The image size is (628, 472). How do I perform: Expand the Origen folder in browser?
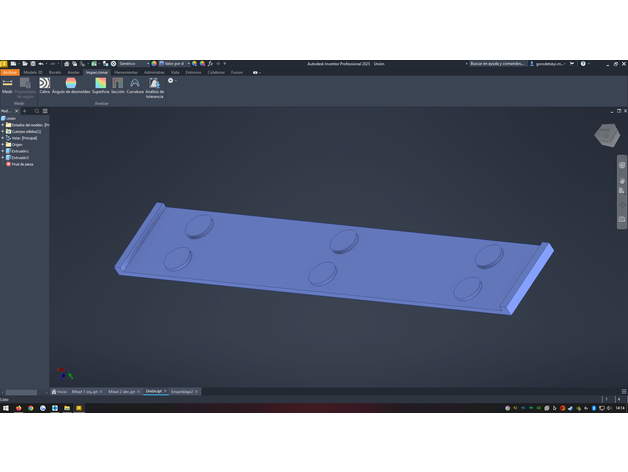pyautogui.click(x=3, y=144)
